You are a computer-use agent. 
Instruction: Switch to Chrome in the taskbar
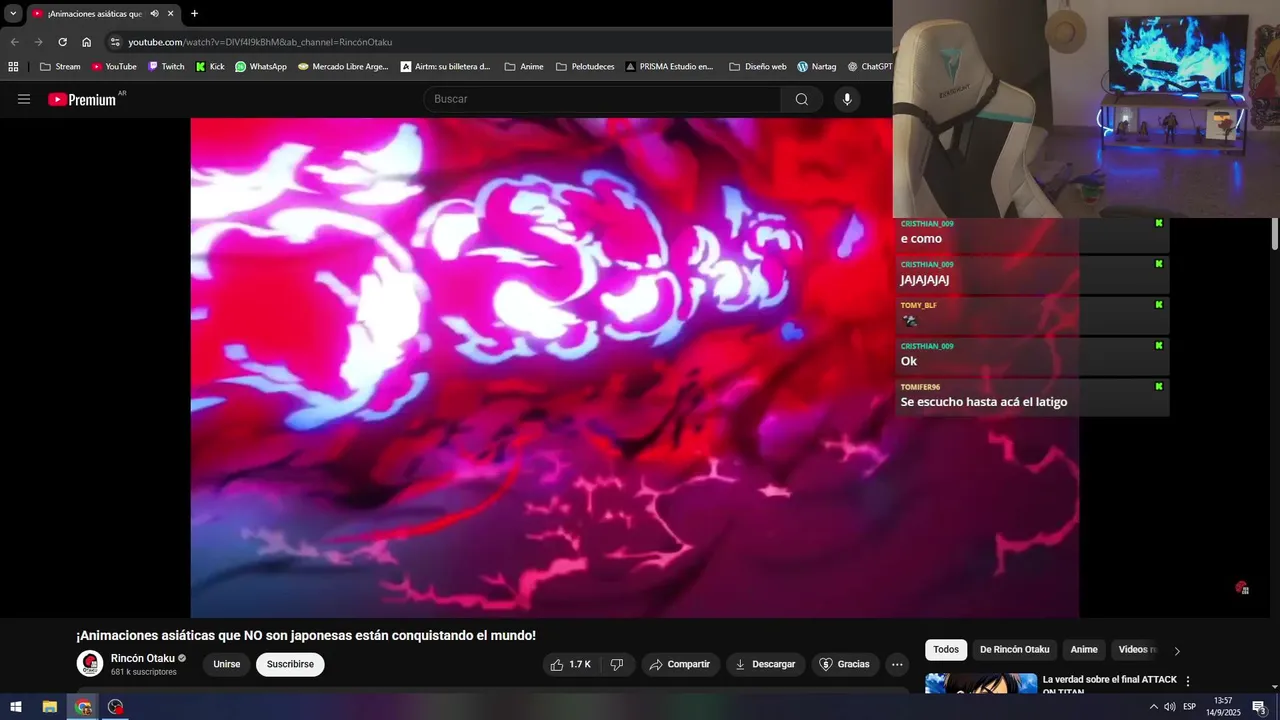point(83,707)
